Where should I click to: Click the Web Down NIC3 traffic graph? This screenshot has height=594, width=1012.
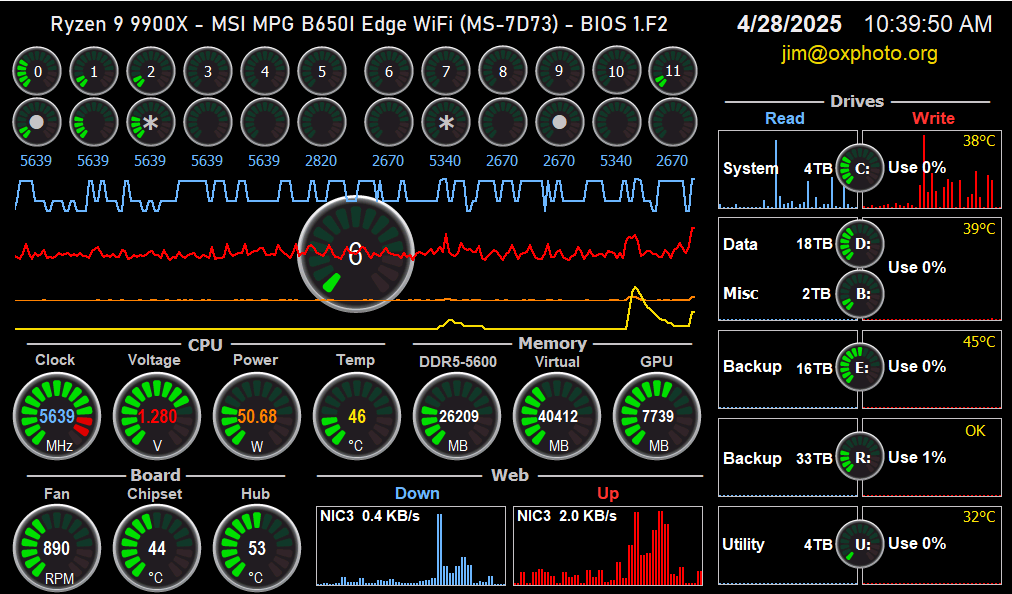click(x=411, y=546)
